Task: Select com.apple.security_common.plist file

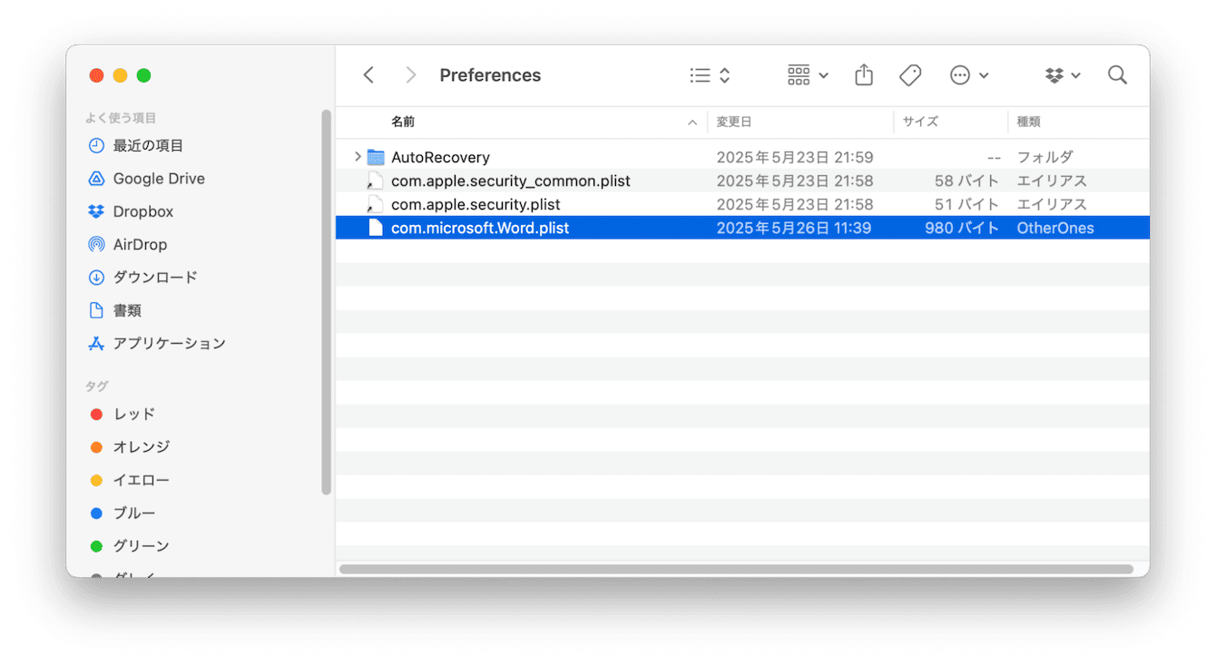Action: [x=510, y=181]
